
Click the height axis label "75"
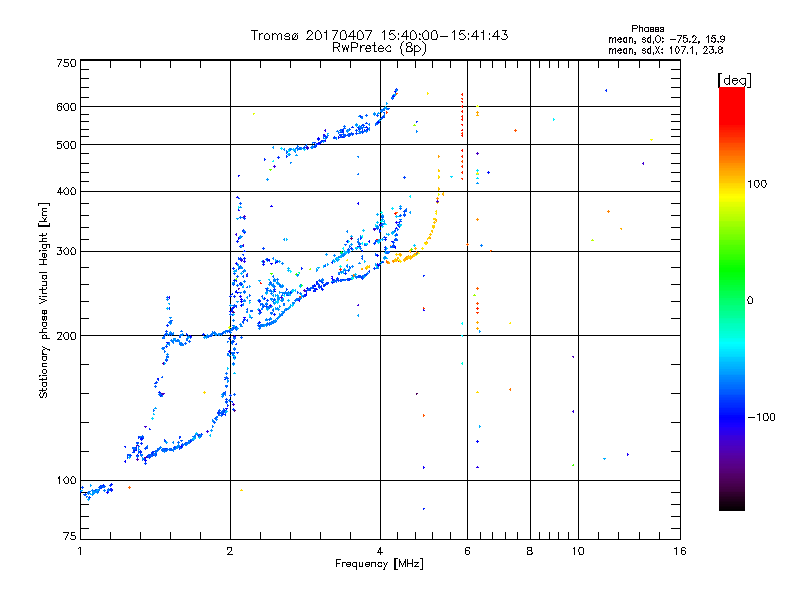click(70, 536)
